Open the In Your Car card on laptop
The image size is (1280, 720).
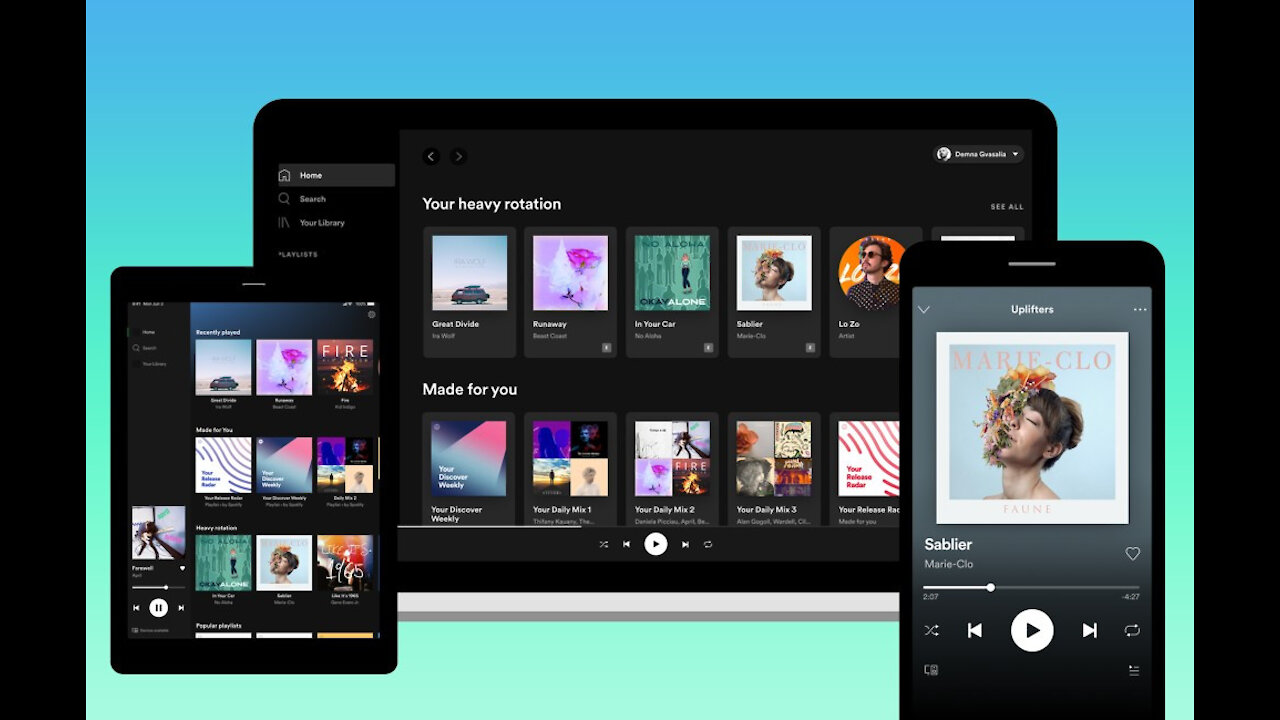click(x=672, y=292)
